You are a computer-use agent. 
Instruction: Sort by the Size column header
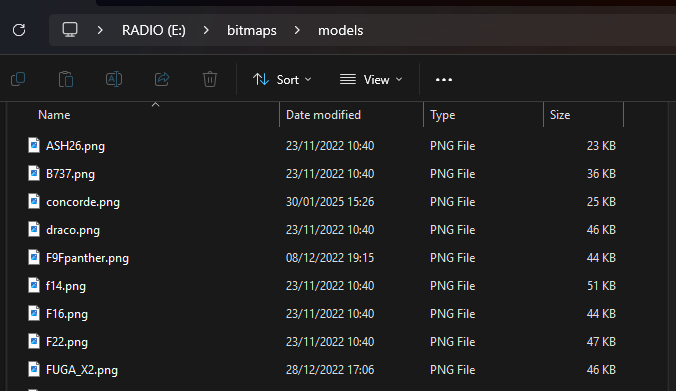coord(560,115)
